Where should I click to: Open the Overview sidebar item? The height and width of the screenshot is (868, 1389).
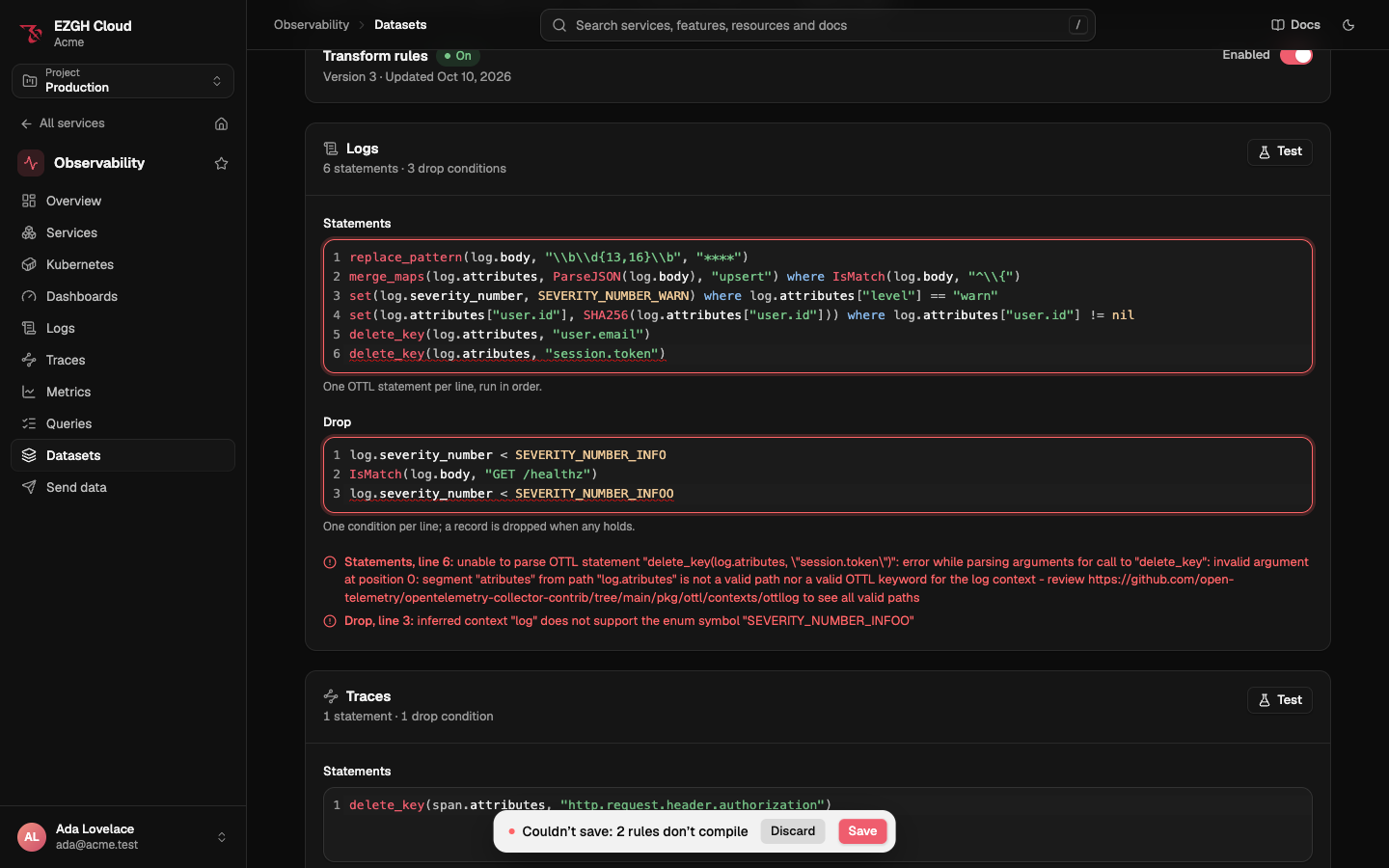(x=123, y=201)
